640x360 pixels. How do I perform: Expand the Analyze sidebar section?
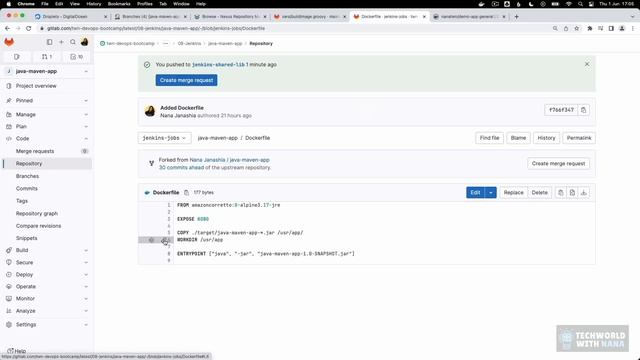click(47, 311)
